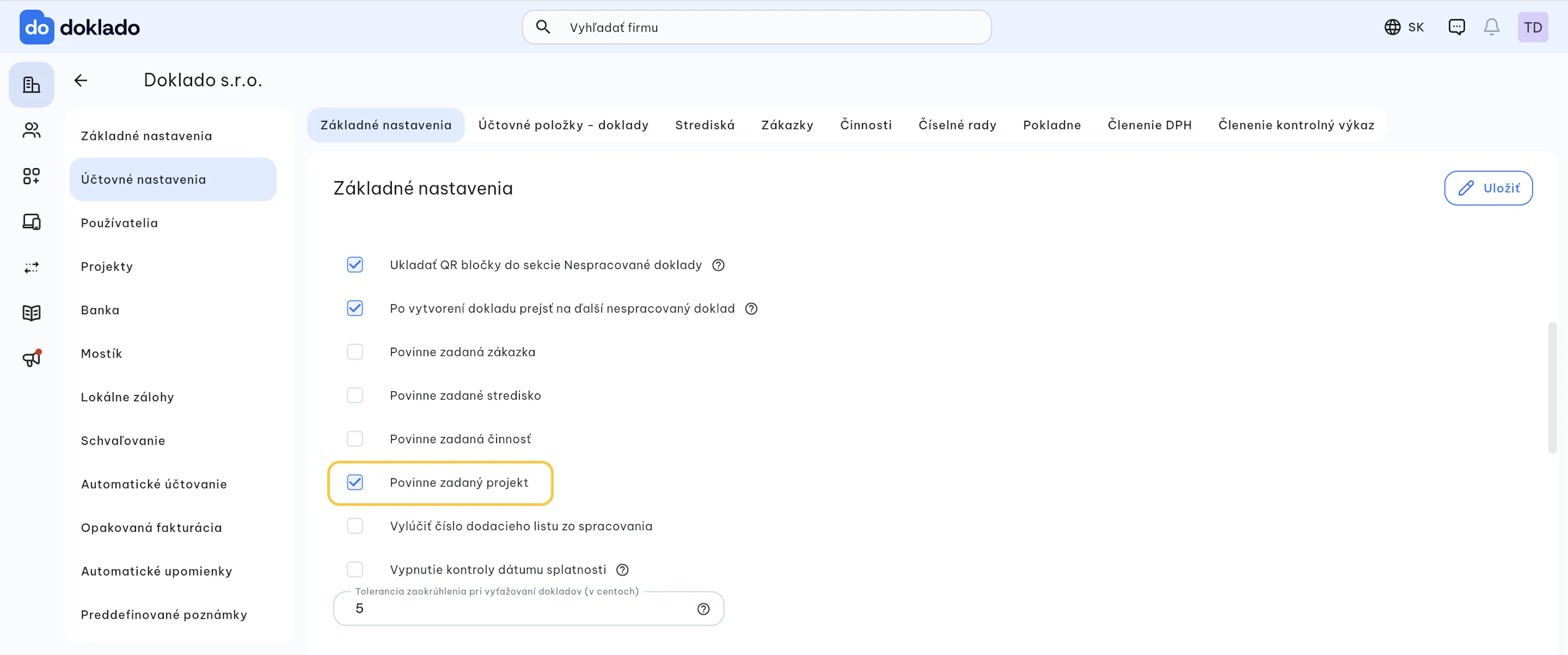1568x655 pixels.
Task: Switch to Číselné rady tab
Action: click(957, 125)
